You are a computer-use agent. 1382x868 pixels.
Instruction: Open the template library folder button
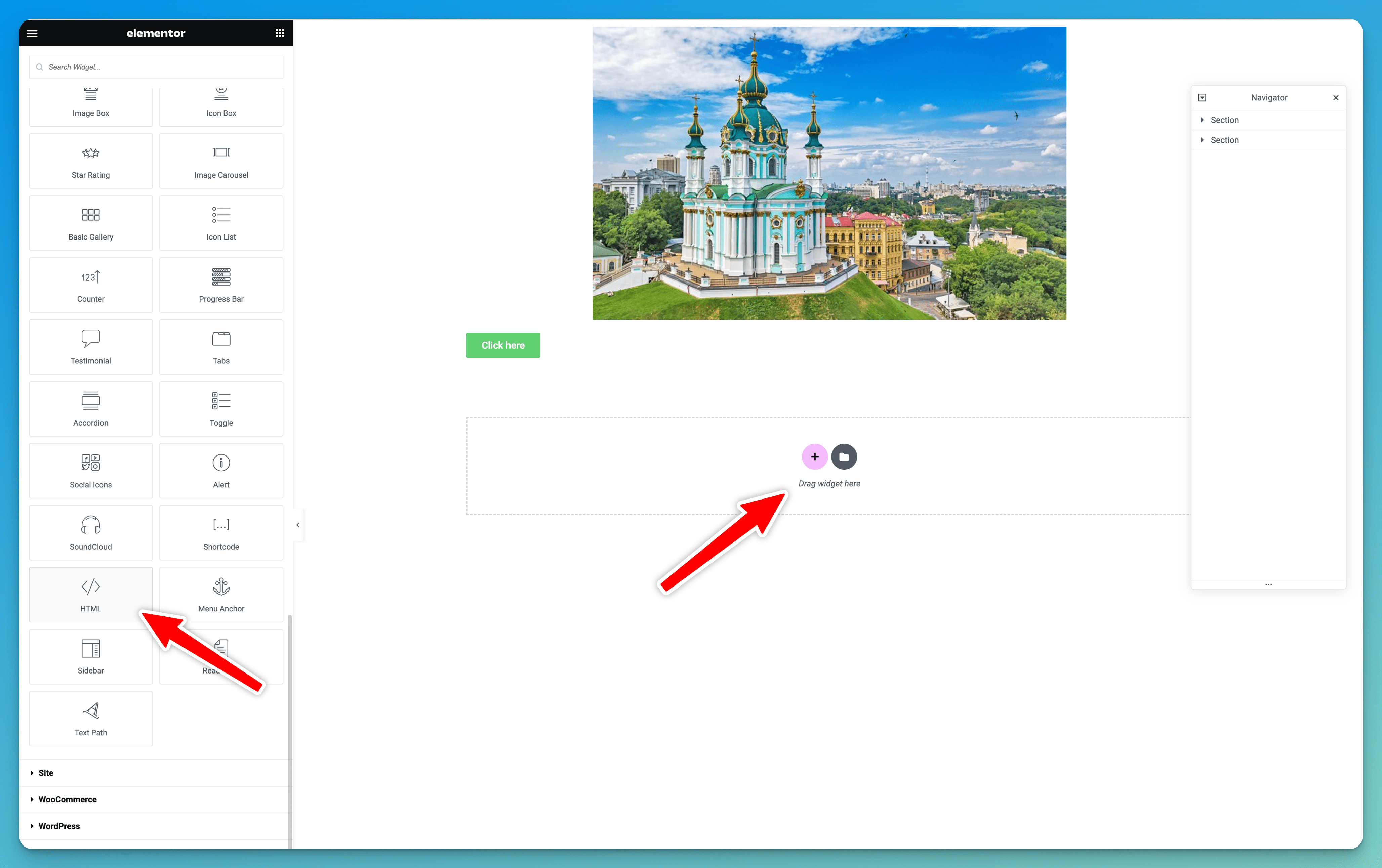[x=844, y=457]
